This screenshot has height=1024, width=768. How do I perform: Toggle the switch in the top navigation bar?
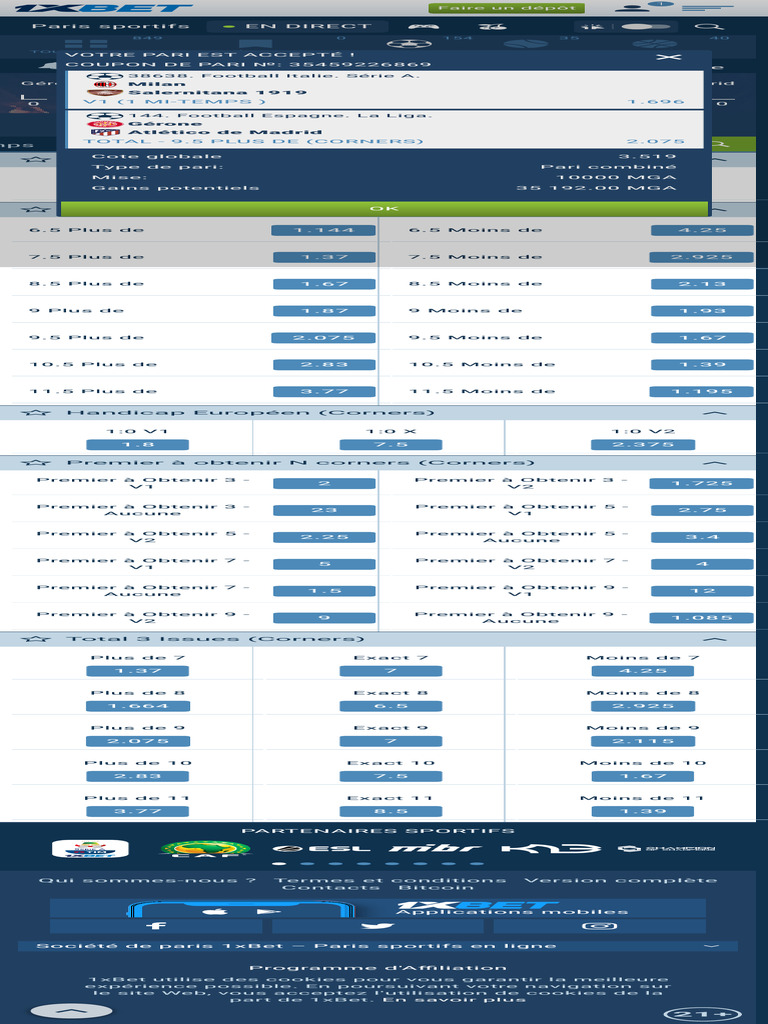pos(645,27)
